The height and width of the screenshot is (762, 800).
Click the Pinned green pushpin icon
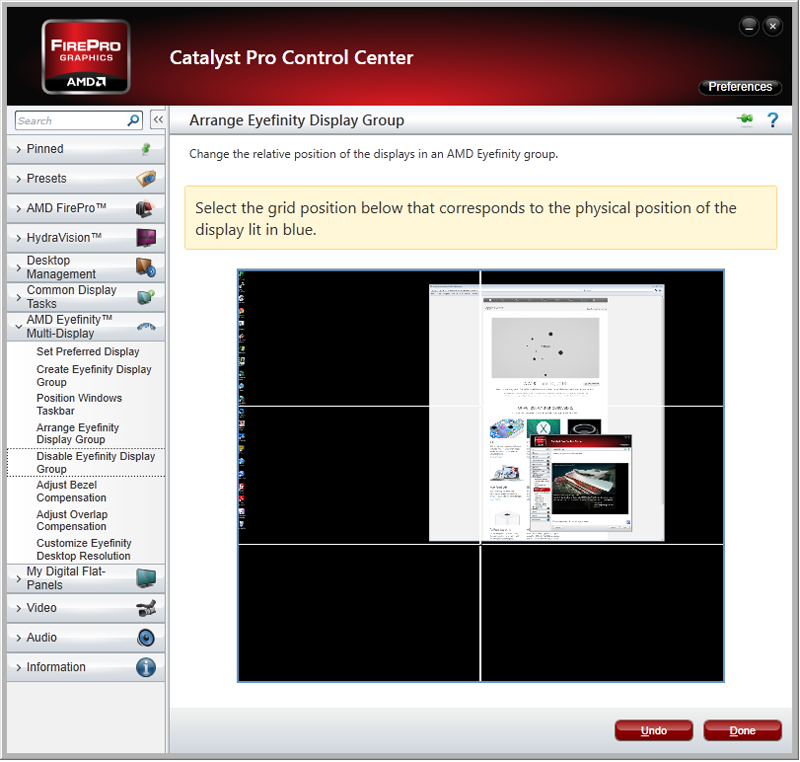point(146,149)
